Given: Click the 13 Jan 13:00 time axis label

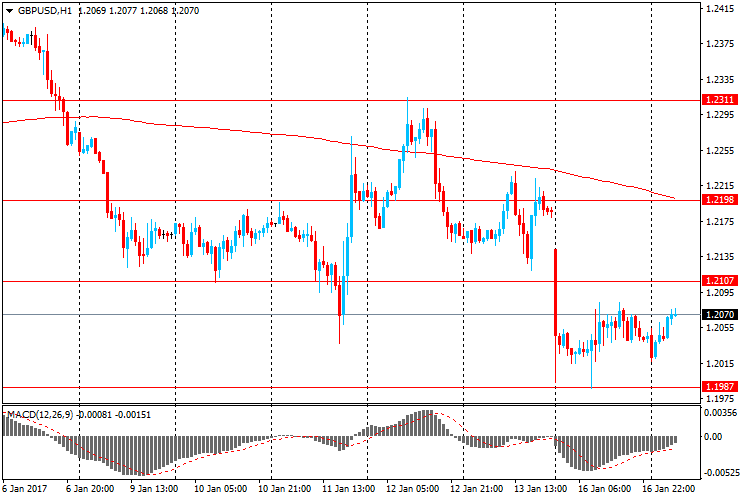Looking at the screenshot, I should 541,488.
